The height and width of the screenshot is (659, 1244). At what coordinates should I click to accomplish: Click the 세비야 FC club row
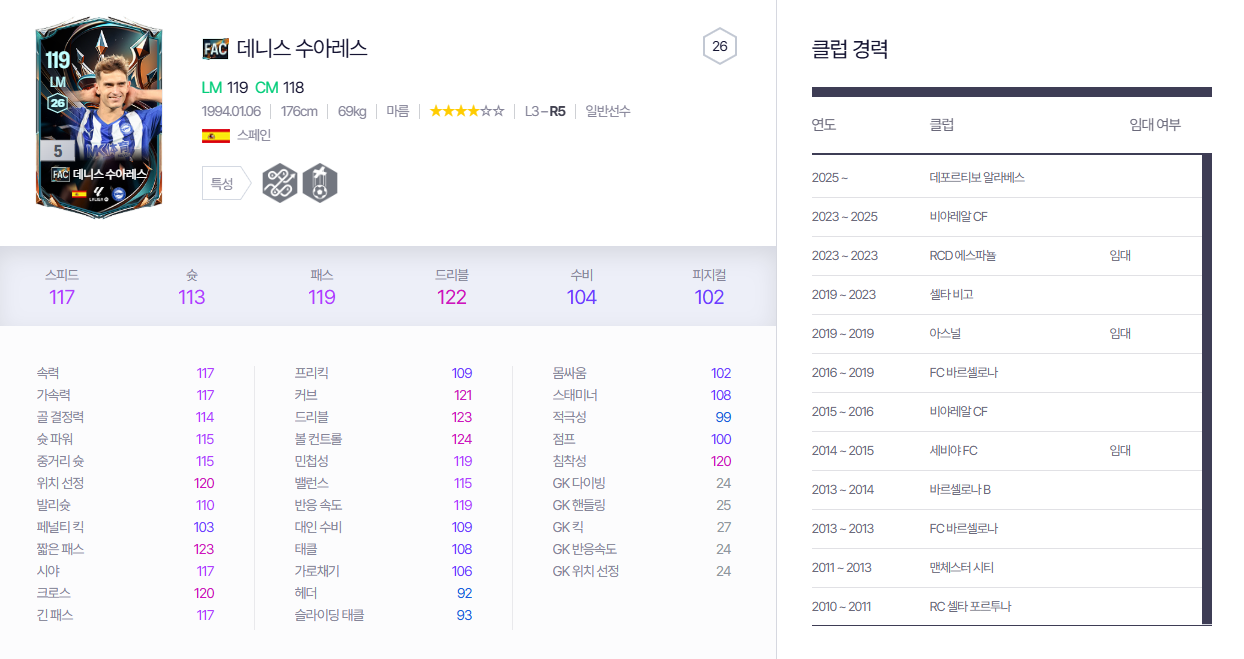coord(1007,450)
